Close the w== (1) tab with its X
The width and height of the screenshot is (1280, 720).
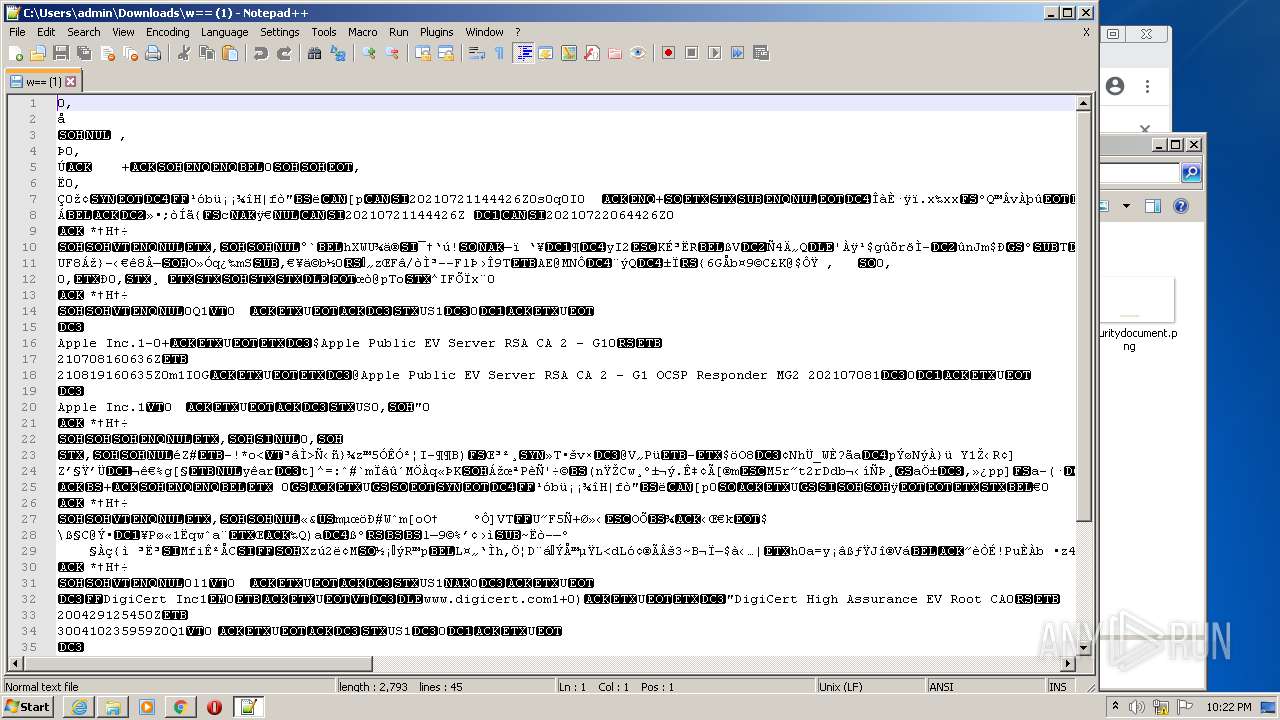tap(70, 81)
